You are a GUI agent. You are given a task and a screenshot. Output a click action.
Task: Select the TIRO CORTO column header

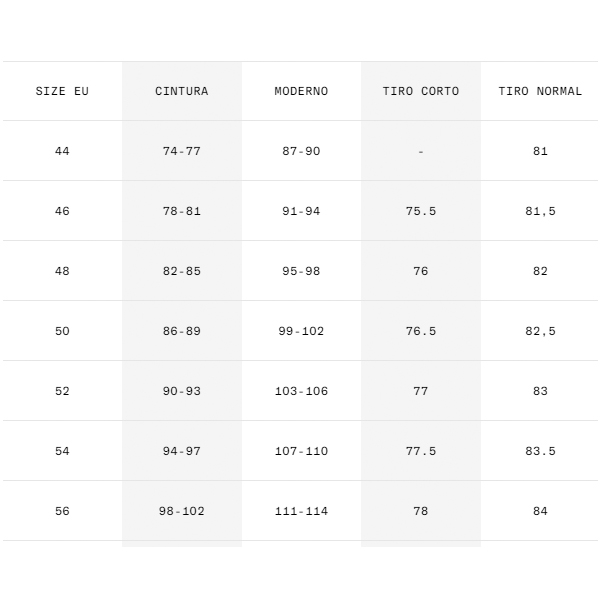(x=421, y=91)
